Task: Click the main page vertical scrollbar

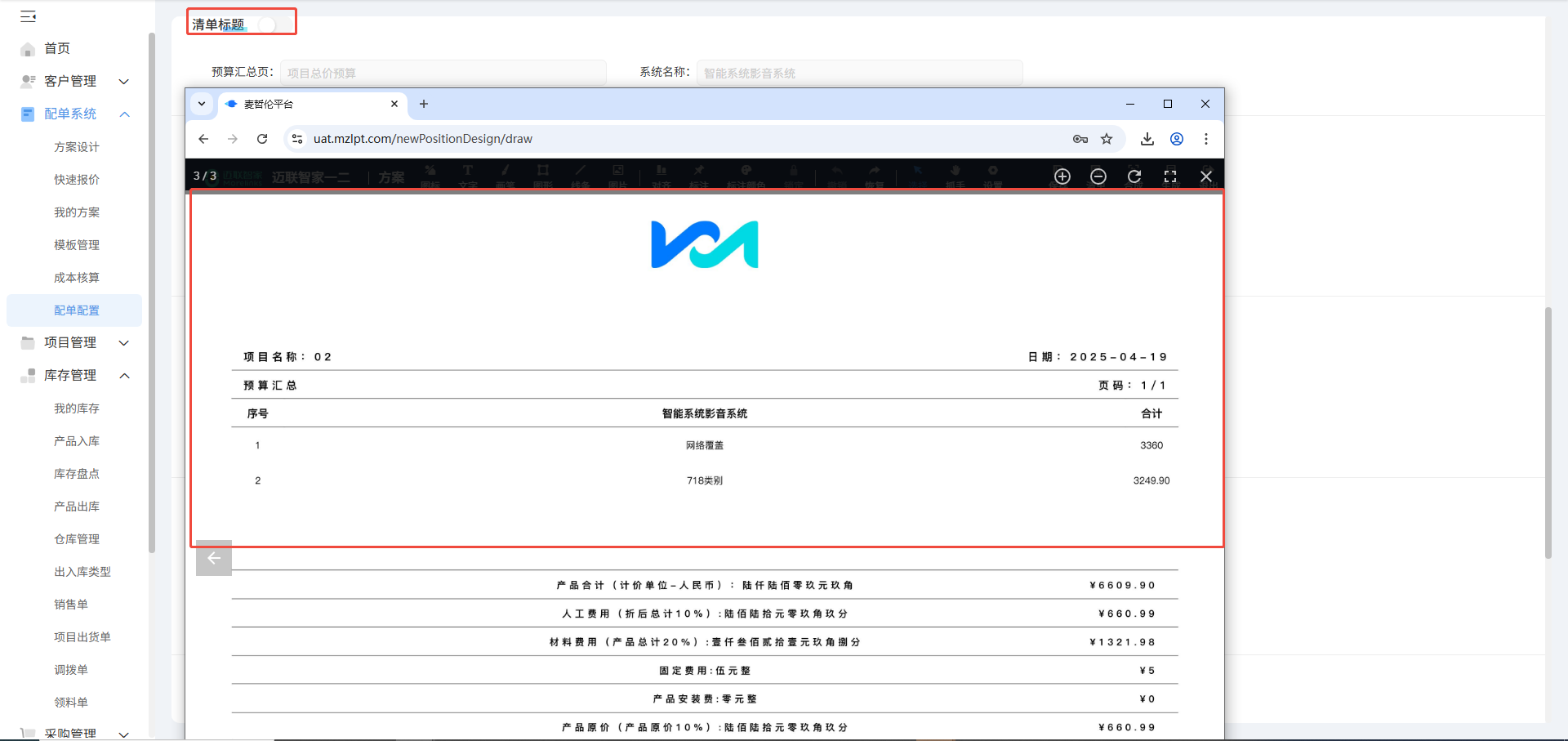Action: [x=1548, y=433]
